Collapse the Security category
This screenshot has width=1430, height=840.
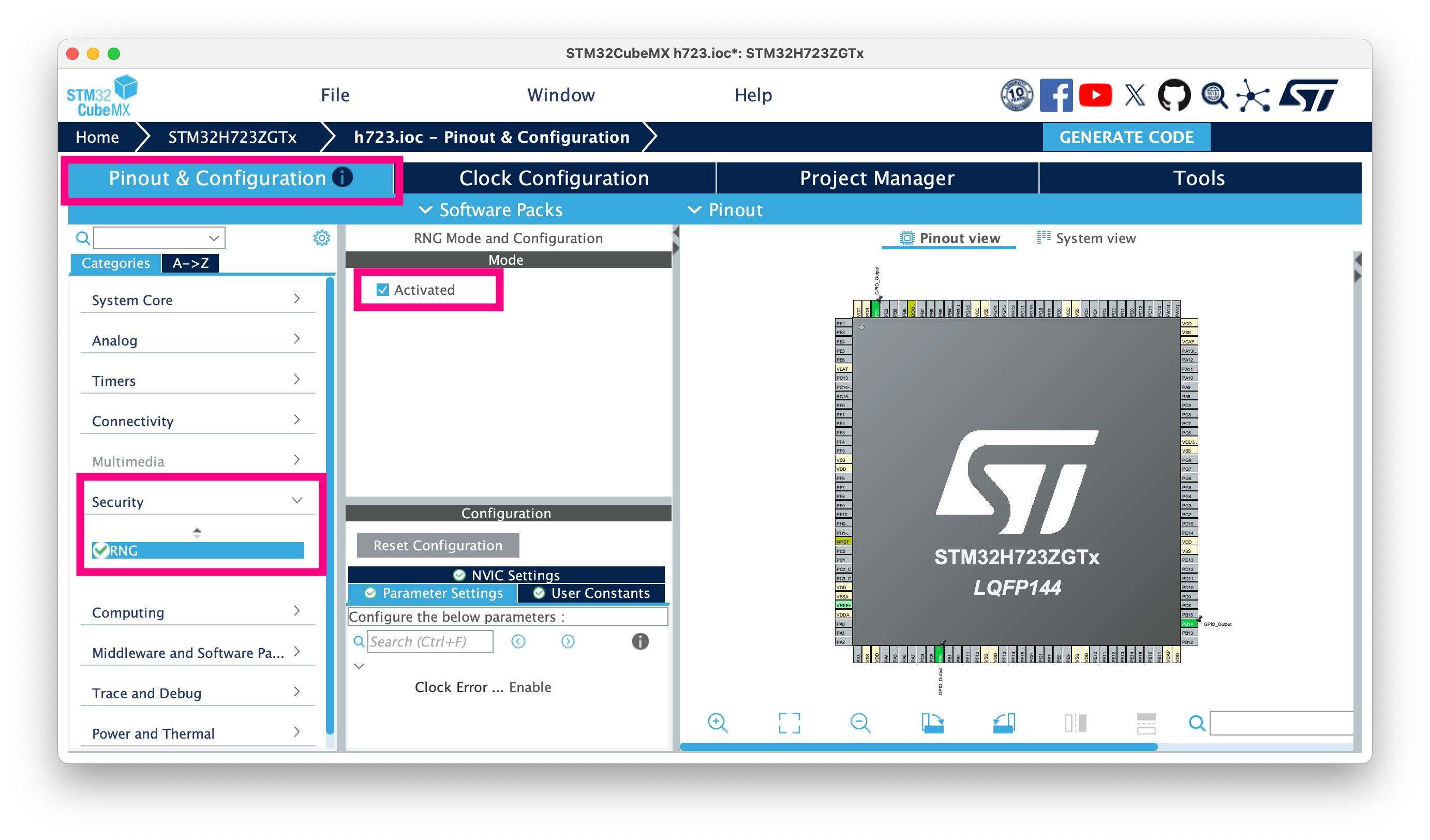point(198,501)
